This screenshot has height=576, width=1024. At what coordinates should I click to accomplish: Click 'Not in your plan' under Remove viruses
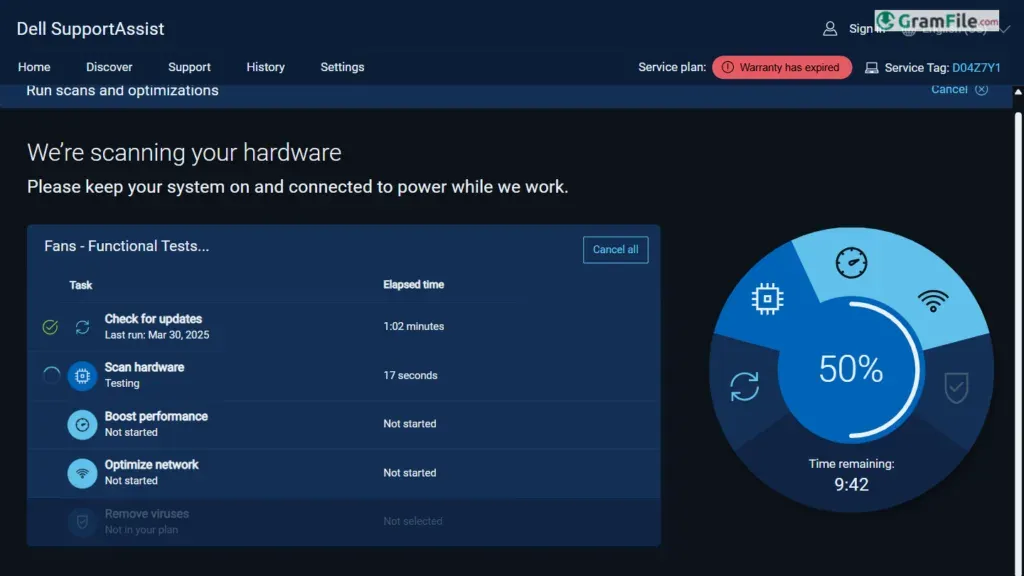pyautogui.click(x=141, y=530)
